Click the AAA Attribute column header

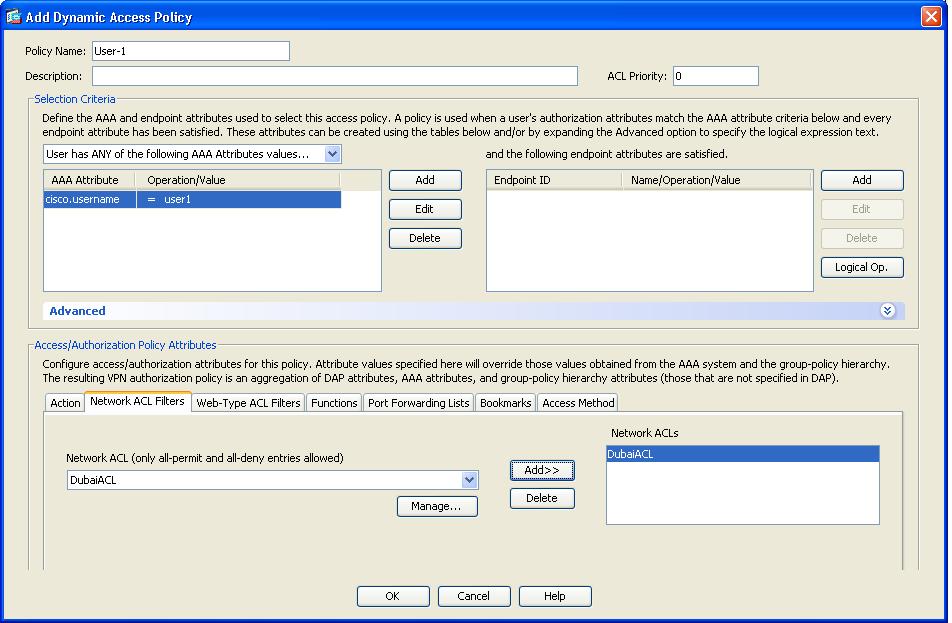coord(90,180)
